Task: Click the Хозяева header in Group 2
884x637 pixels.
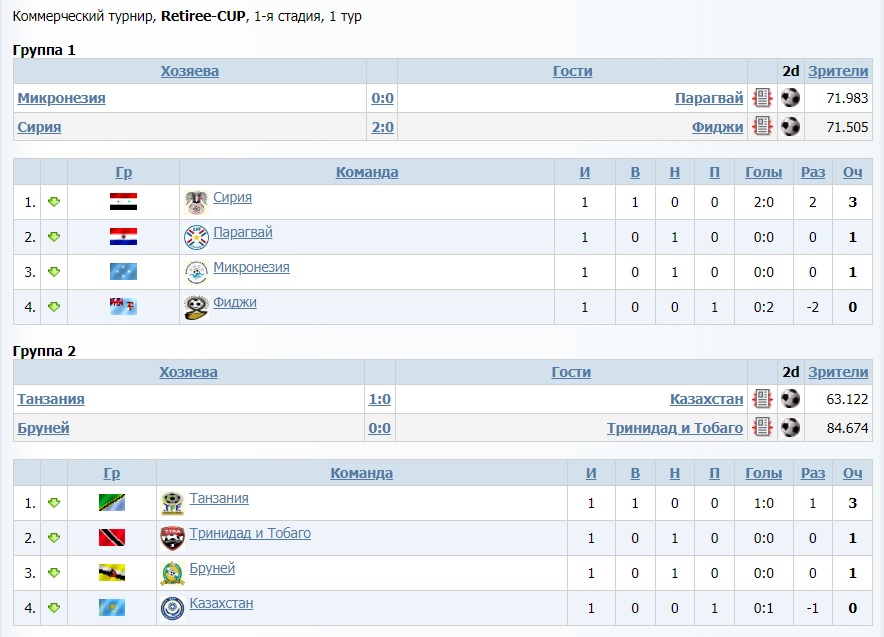Action: tap(188, 372)
